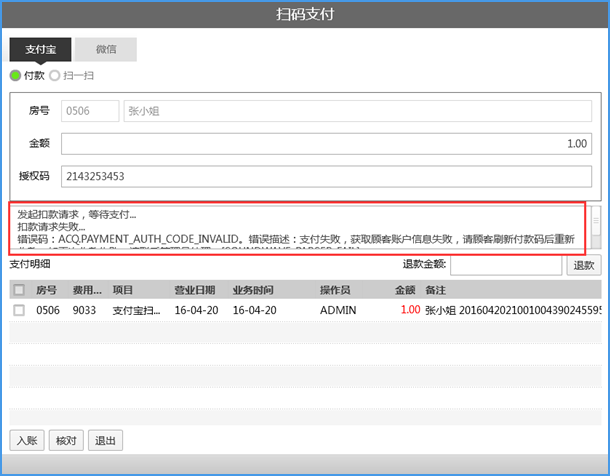The width and height of the screenshot is (610, 476).
Task: Click the red 1.00 amount cell
Action: click(410, 310)
